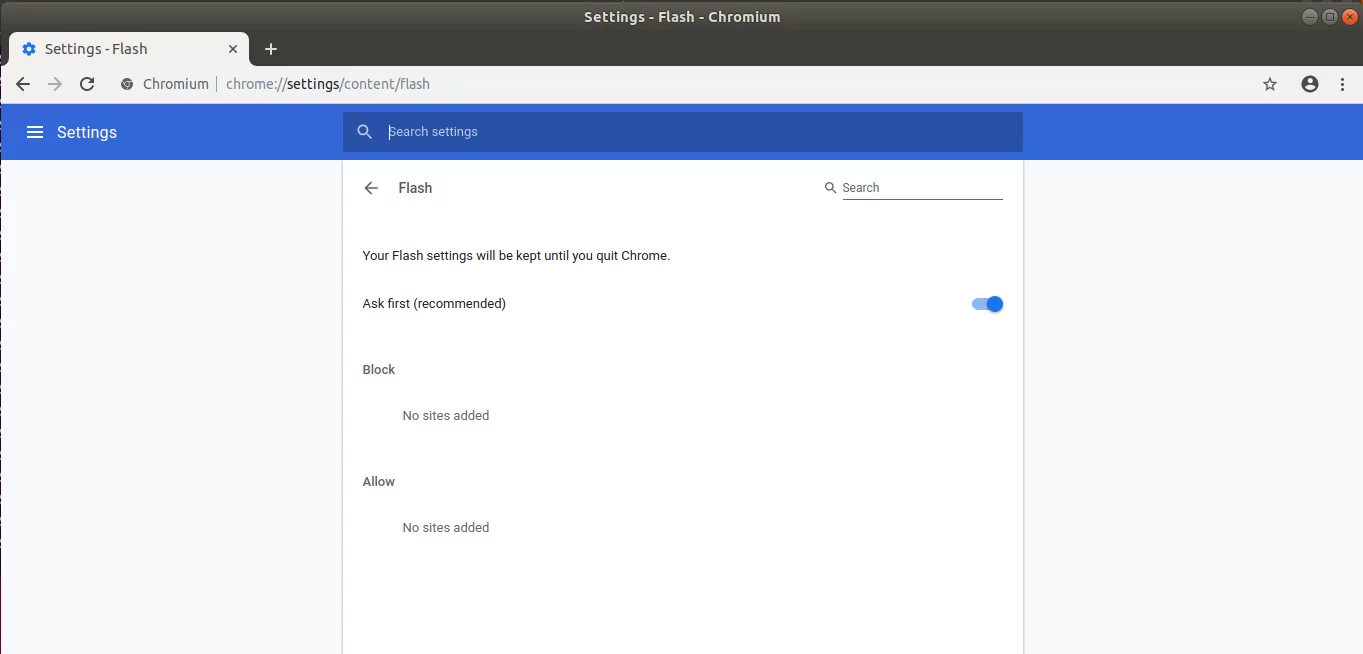
Task: Click the Settings title in the blue header
Action: (x=87, y=132)
